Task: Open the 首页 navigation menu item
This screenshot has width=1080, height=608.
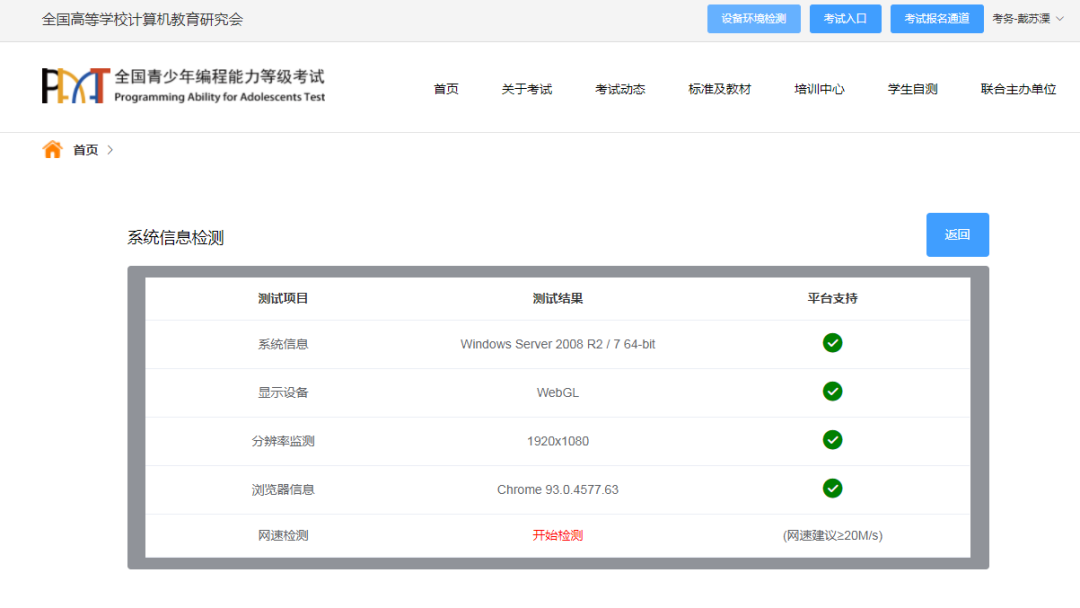Action: 446,89
